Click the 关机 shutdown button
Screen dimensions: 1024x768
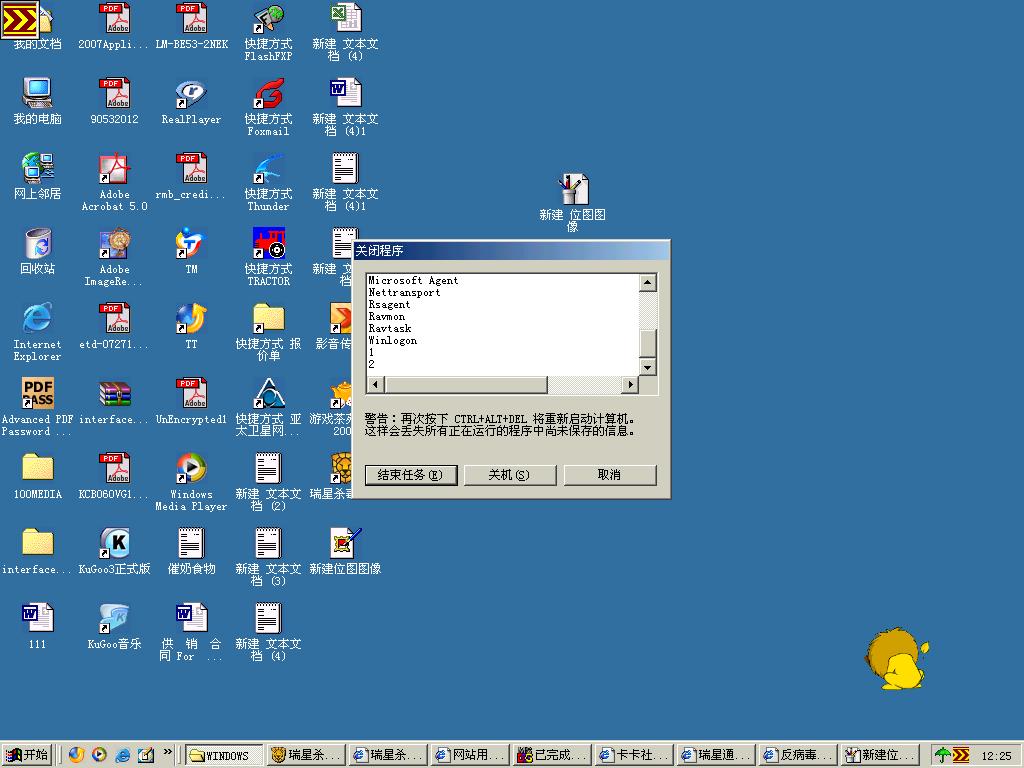[509, 475]
